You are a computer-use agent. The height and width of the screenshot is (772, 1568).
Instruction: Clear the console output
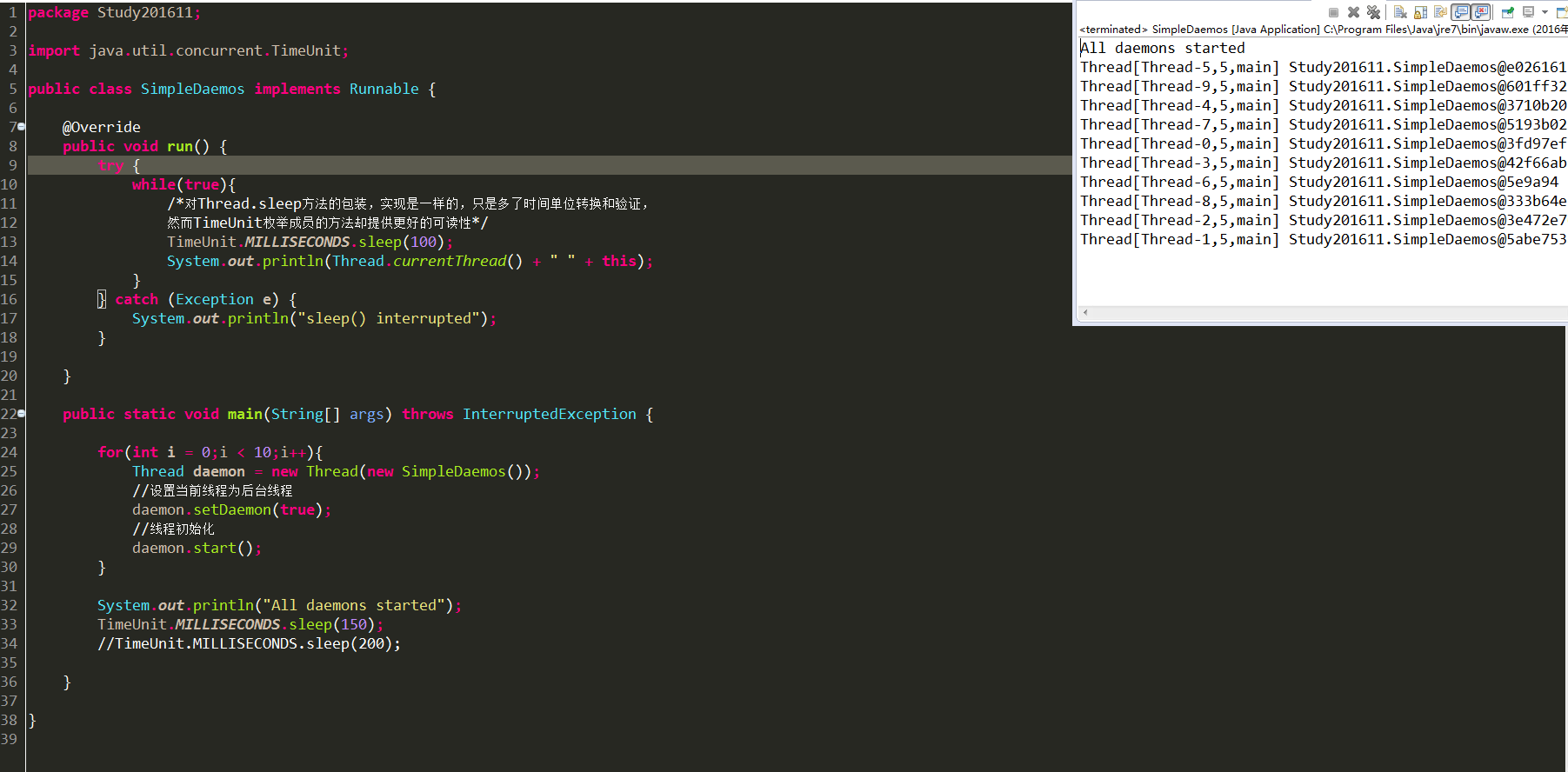[1400, 12]
